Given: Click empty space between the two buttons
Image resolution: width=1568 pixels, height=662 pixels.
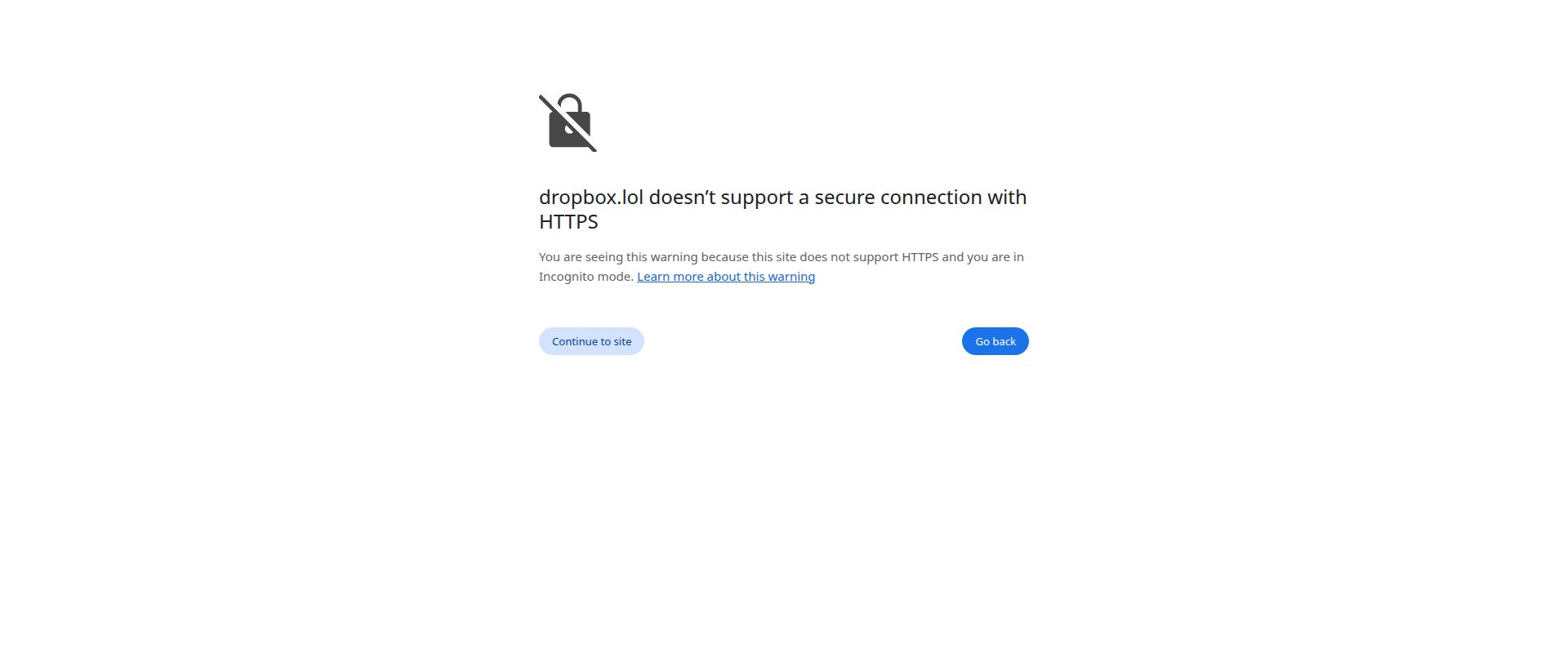Looking at the screenshot, I should pyautogui.click(x=803, y=341).
